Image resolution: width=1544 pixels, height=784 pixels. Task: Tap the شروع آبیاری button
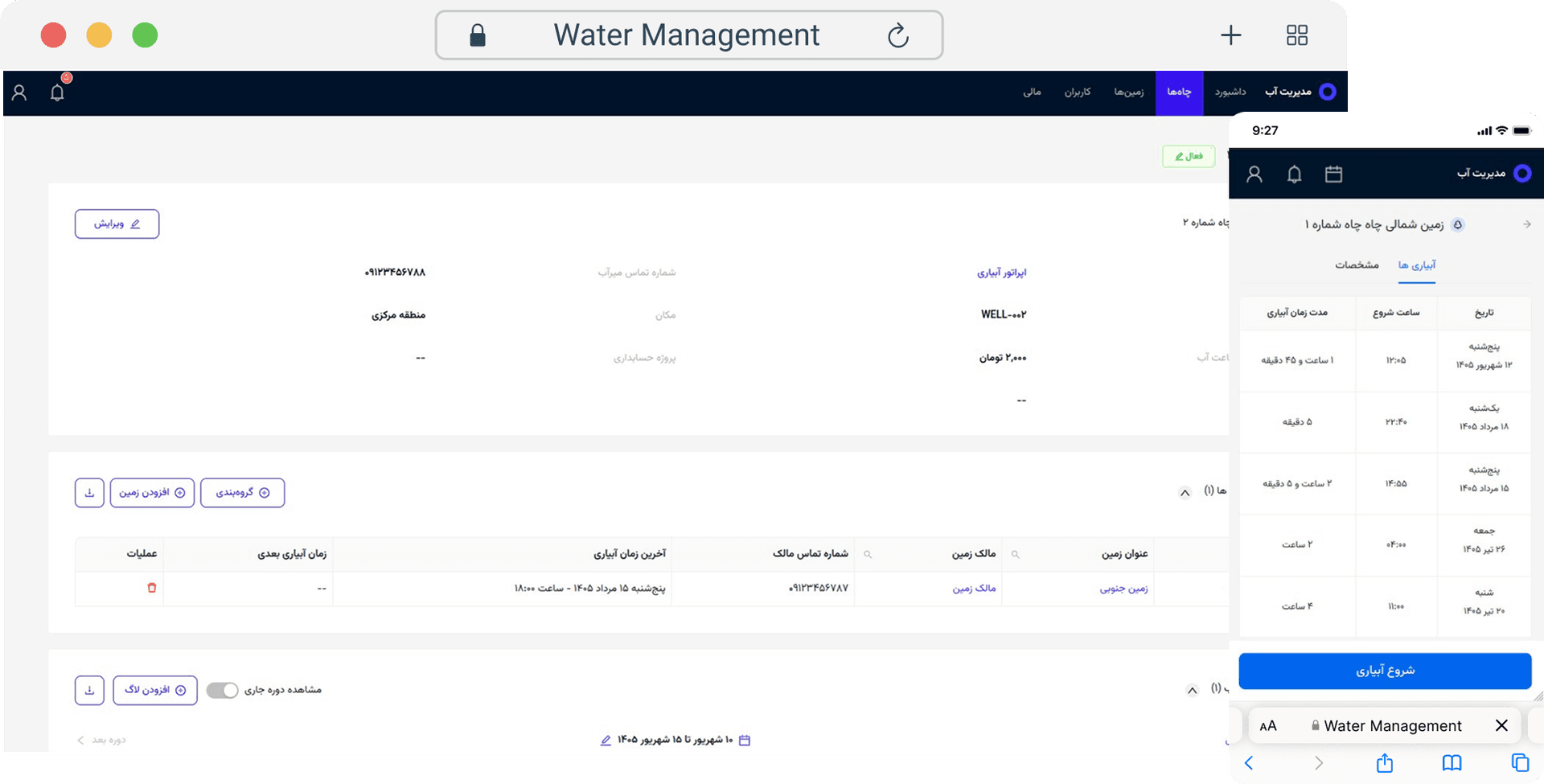1385,671
